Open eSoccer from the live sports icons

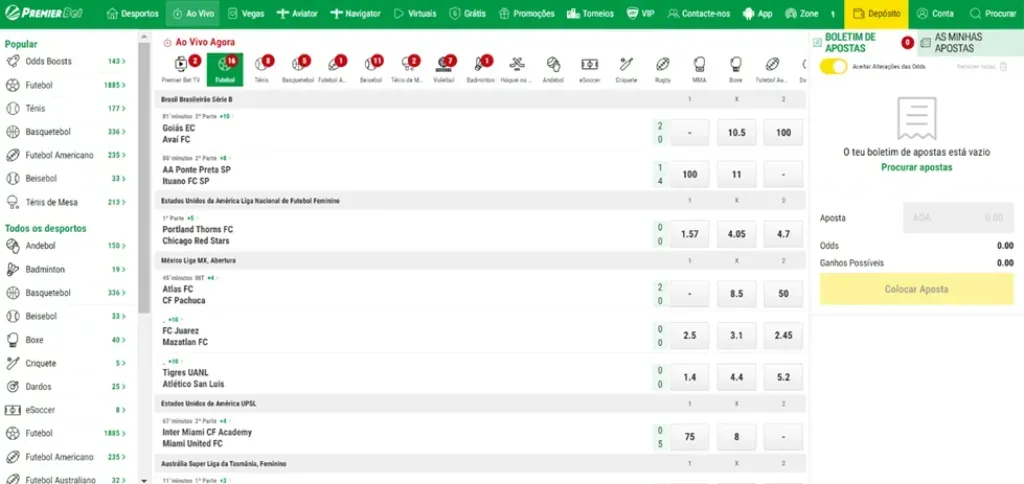click(590, 67)
